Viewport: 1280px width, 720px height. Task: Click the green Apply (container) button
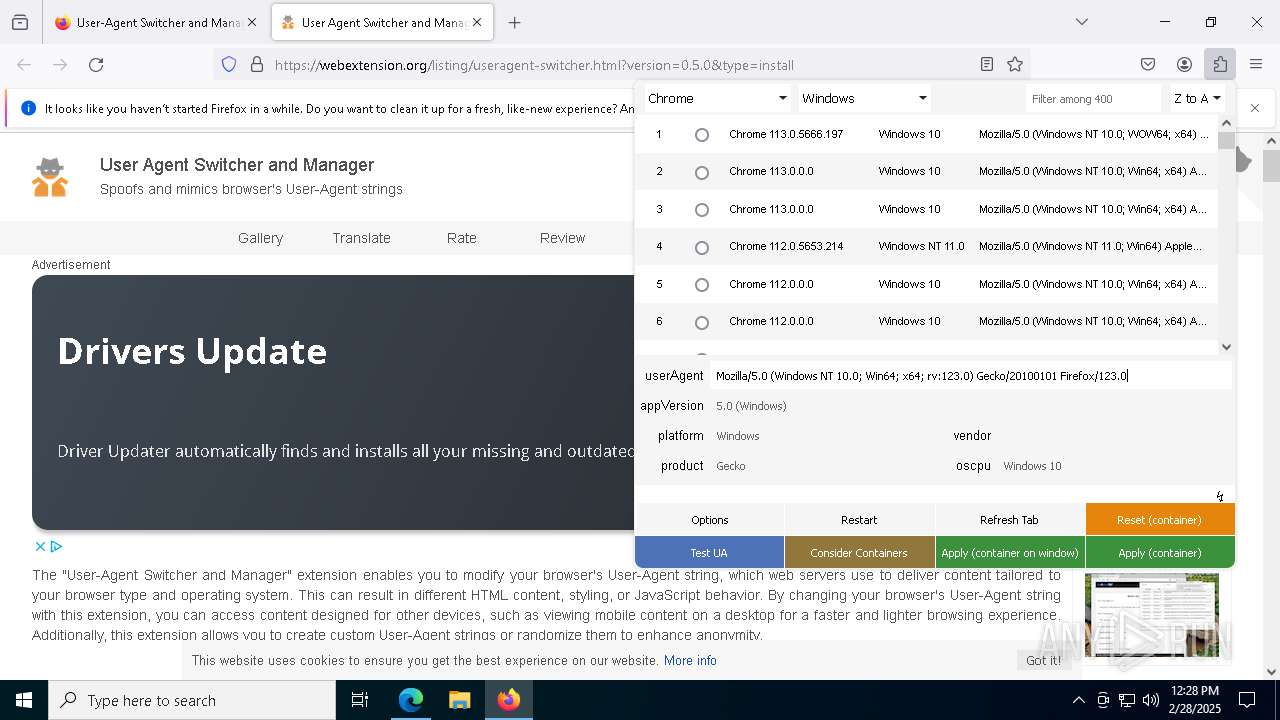1160,552
